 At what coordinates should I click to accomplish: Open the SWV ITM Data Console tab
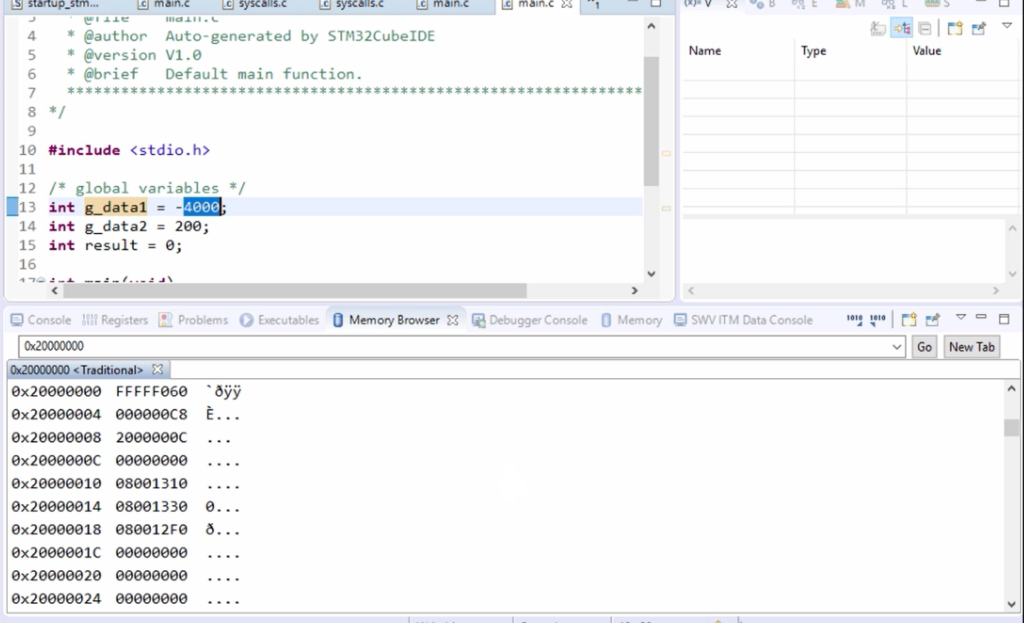click(x=743, y=320)
